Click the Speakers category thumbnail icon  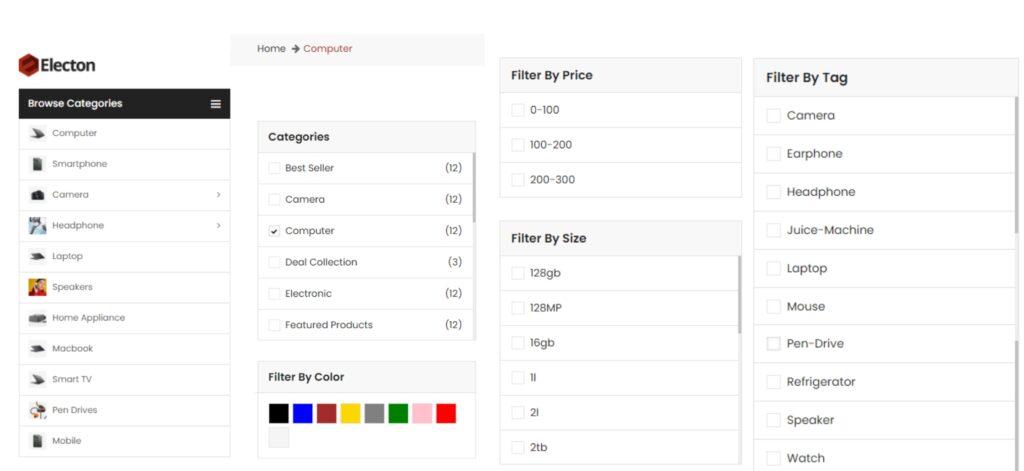click(x=37, y=287)
